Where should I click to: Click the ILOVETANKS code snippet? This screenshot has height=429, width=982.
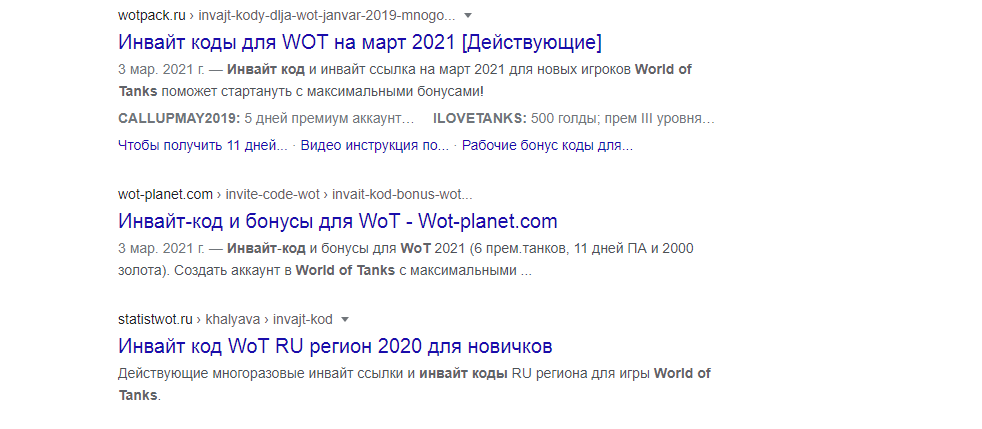[x=574, y=118]
